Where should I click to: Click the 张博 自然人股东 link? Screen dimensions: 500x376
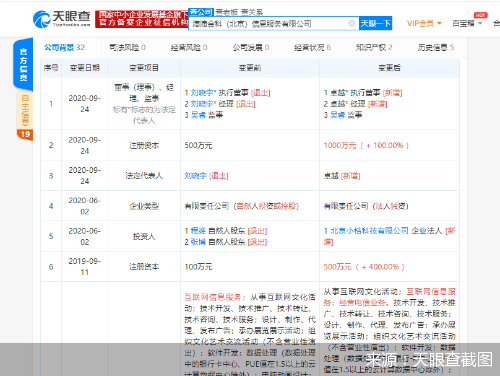[198, 242]
